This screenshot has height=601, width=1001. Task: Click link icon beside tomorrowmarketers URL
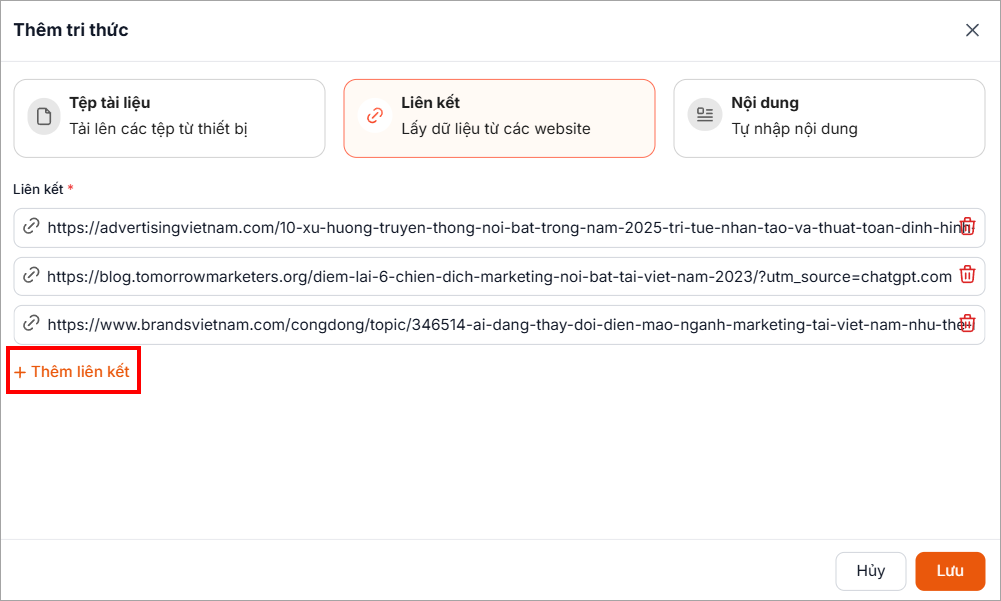[31, 275]
